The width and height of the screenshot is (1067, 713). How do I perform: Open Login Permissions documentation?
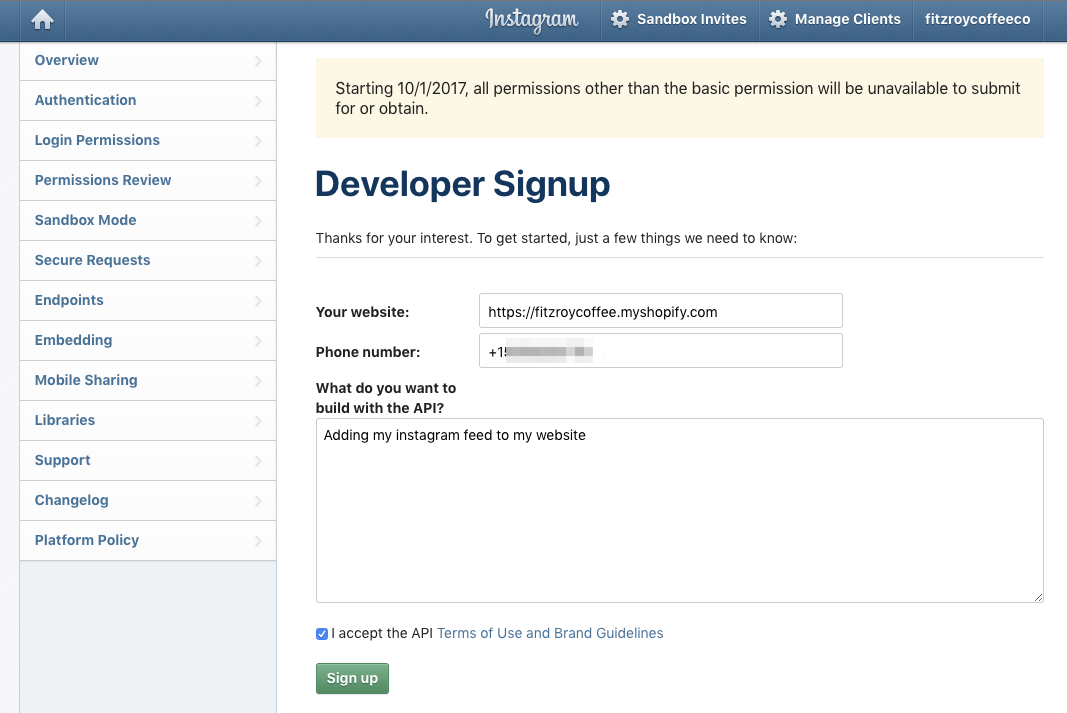[x=148, y=141]
